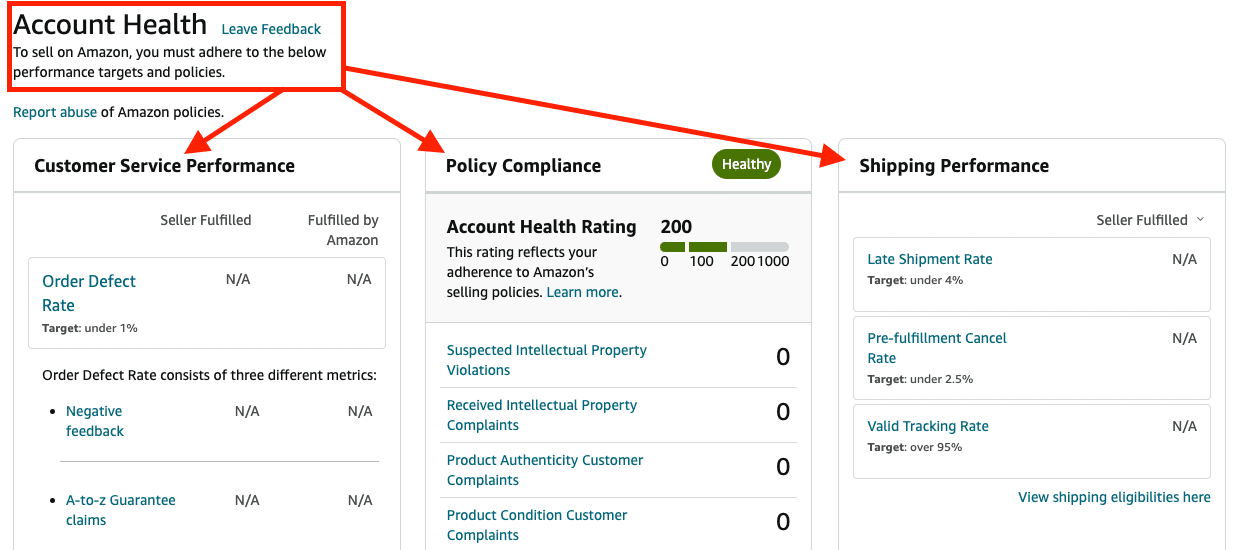Click the Product Condition Customer Complaints count 0
1243x550 pixels.
(783, 522)
